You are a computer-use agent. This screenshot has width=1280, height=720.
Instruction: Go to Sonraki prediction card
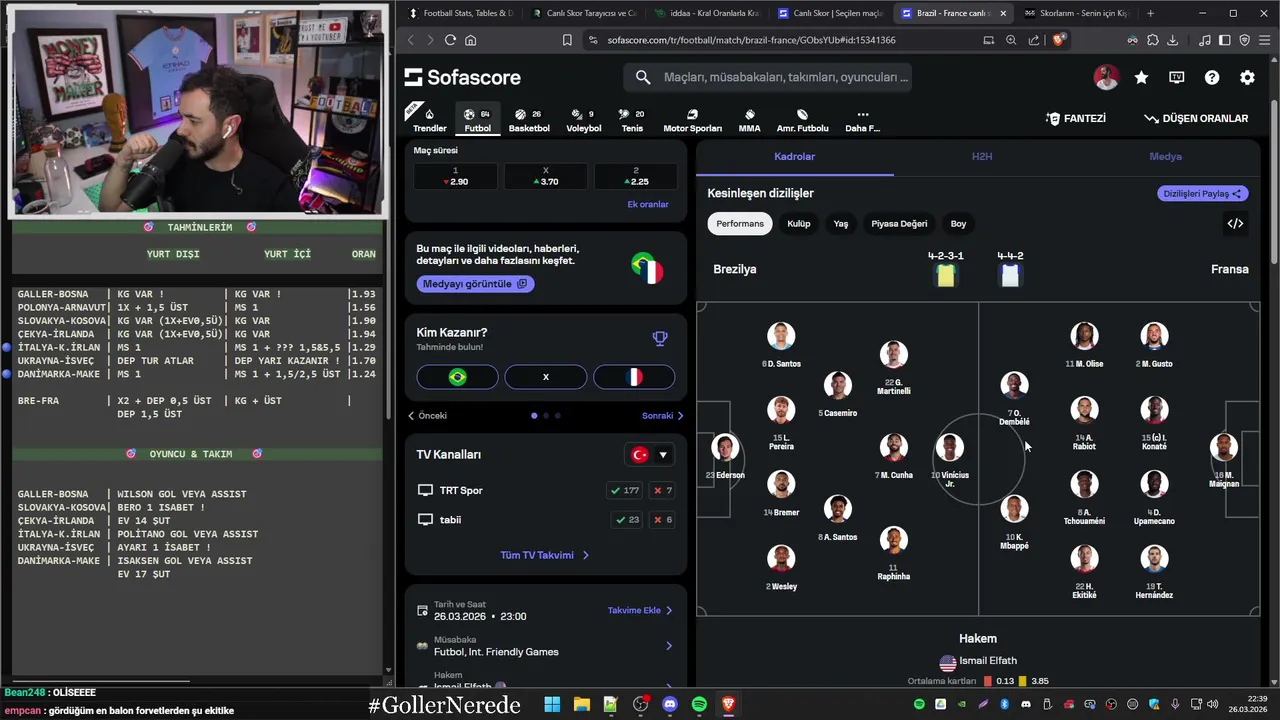pyautogui.click(x=663, y=416)
